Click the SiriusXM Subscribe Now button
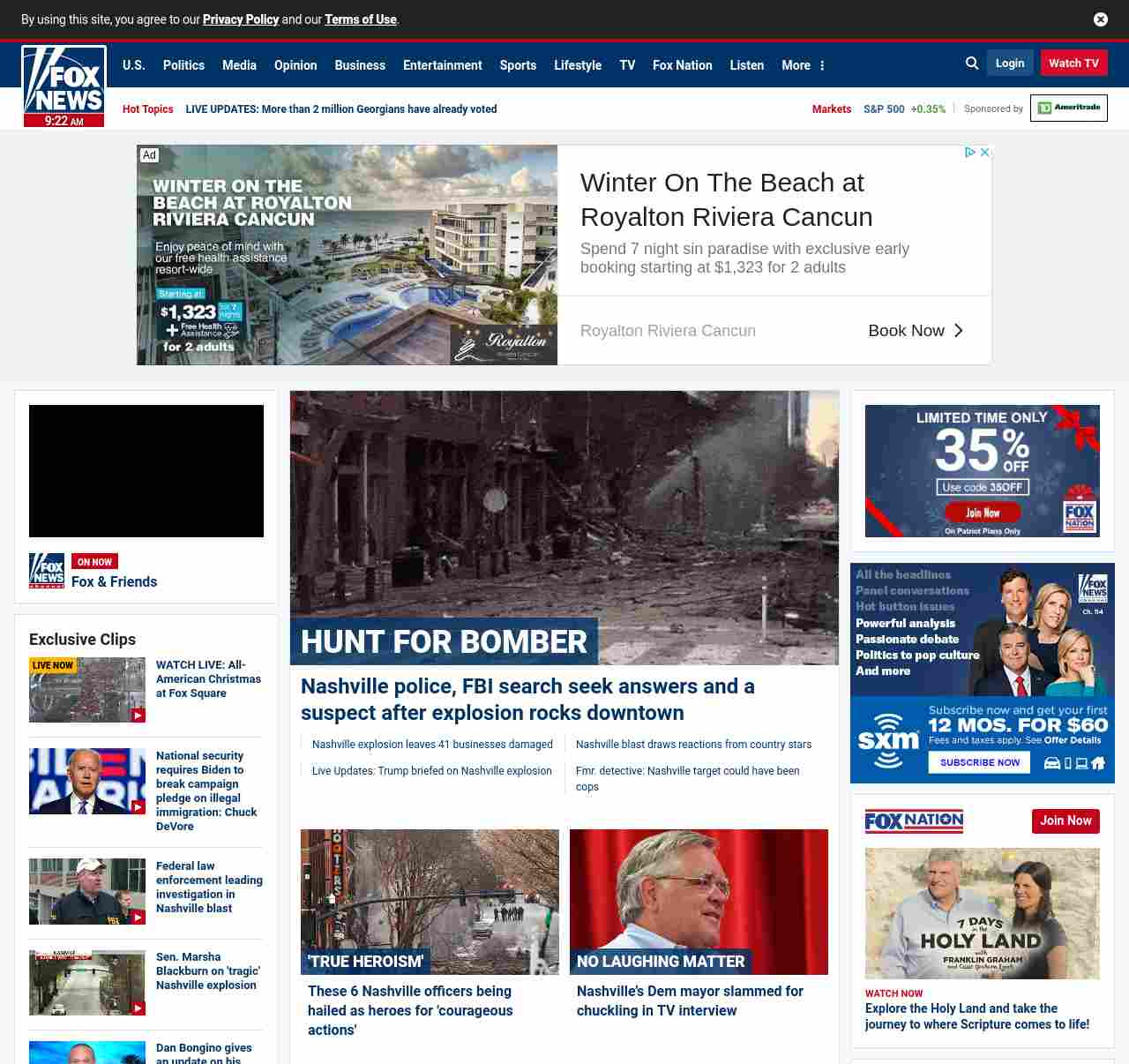 click(979, 762)
